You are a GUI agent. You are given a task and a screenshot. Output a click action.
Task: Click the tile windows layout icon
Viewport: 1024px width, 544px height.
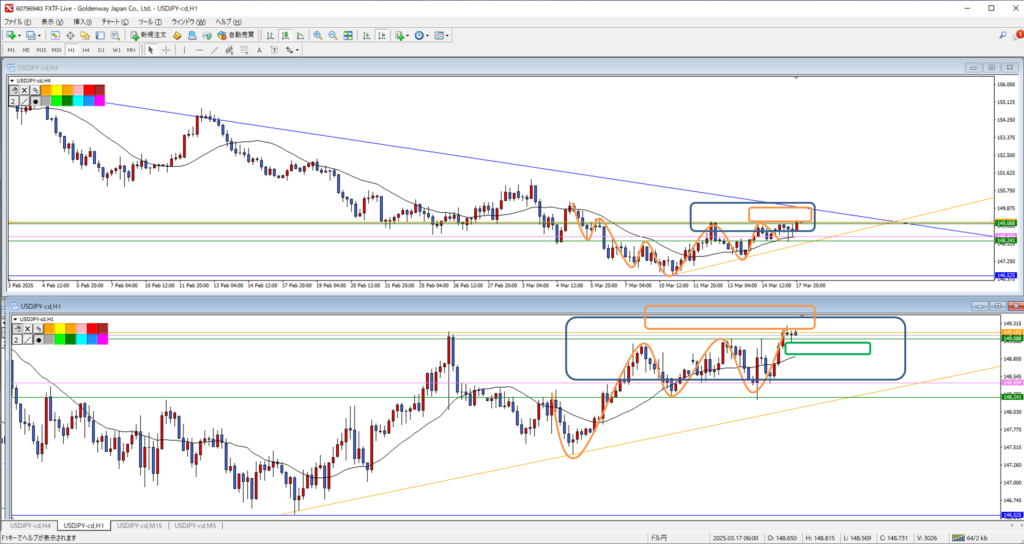(347, 35)
